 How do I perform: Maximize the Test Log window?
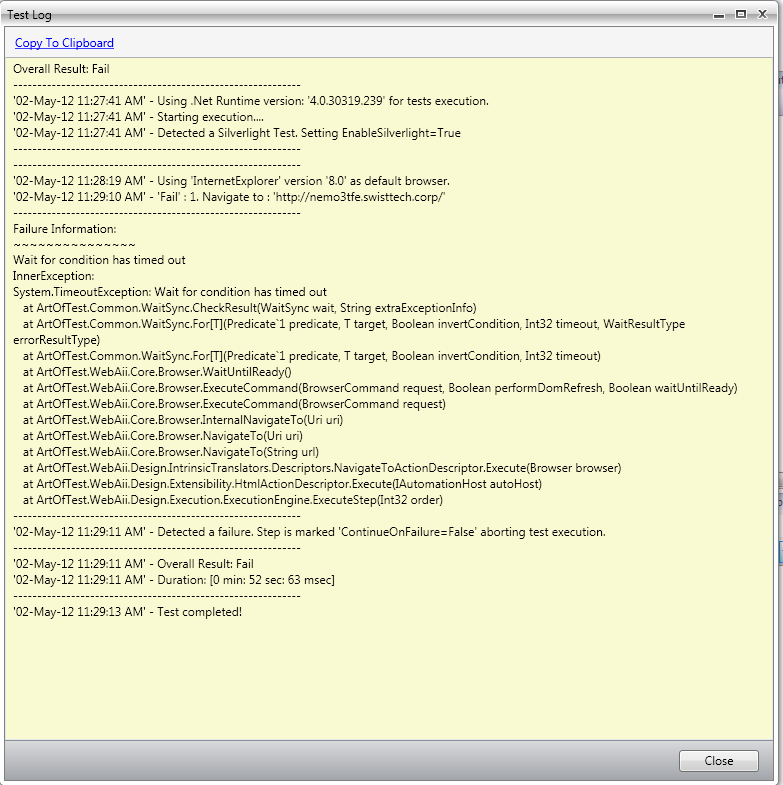(741, 14)
